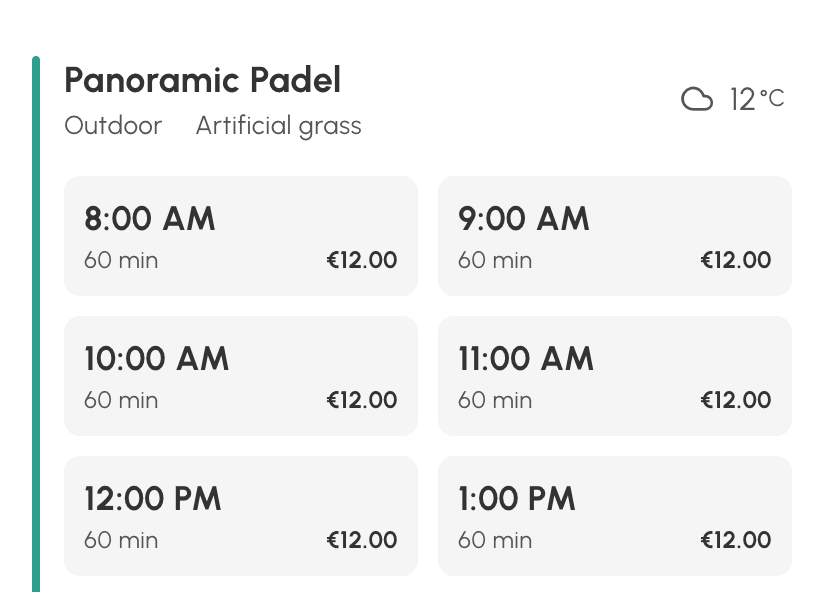Click the 60 min label under 9:00 AM
This screenshot has height=592, width=824.
(x=495, y=260)
